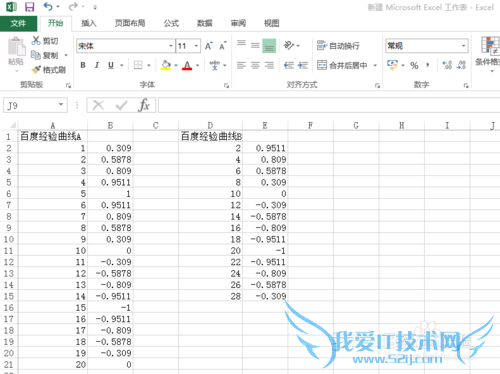The height and width of the screenshot is (374, 500).
Task: Decrease decimal places icon
Action: click(x=462, y=65)
